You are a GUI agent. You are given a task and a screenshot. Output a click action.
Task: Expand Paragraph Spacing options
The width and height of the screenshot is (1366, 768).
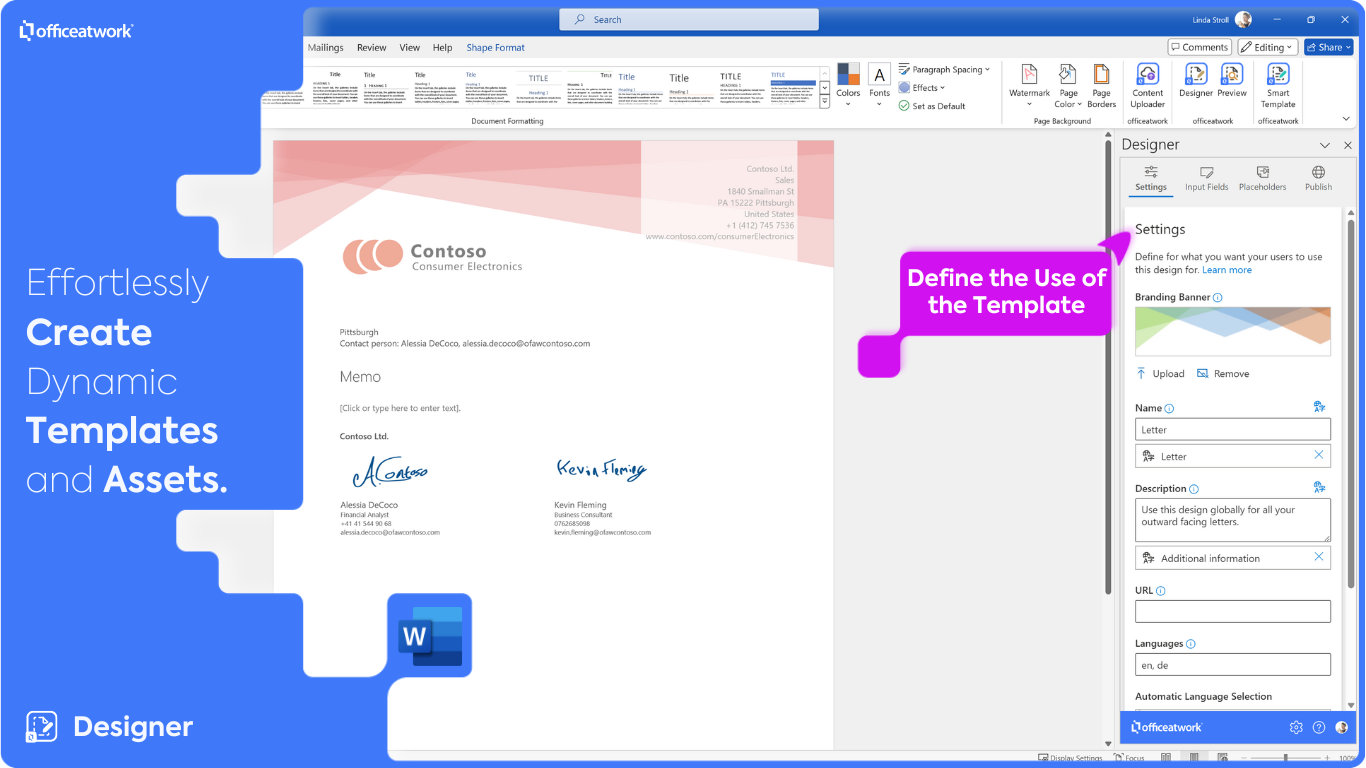(944, 69)
